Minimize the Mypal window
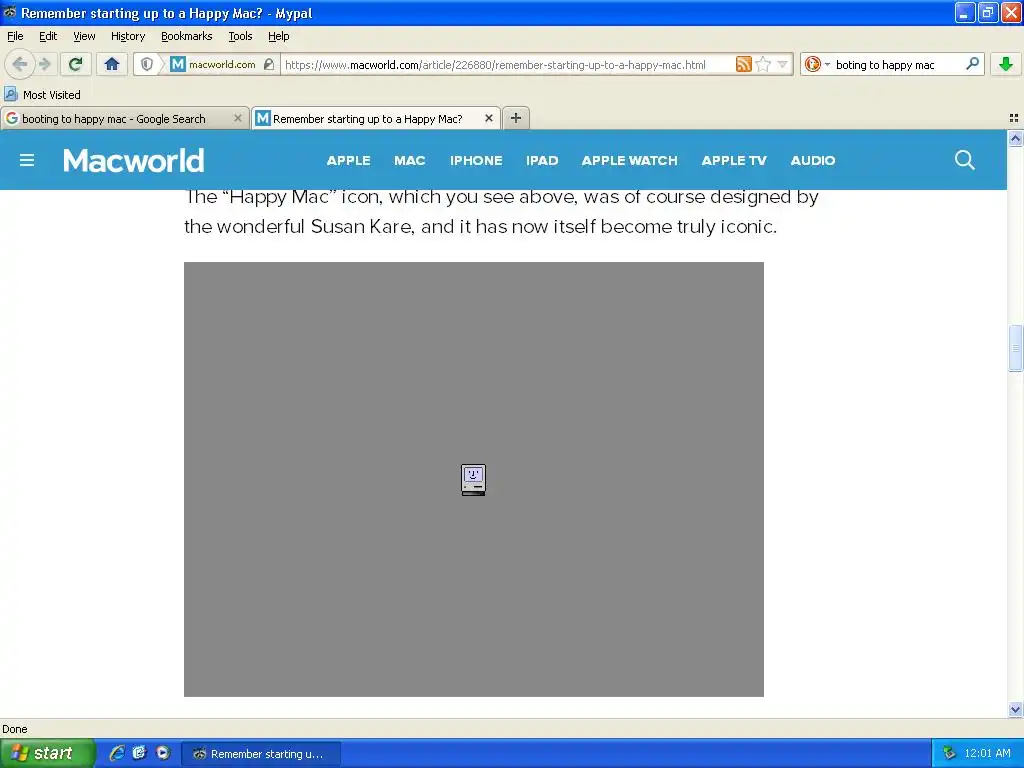 (x=965, y=12)
